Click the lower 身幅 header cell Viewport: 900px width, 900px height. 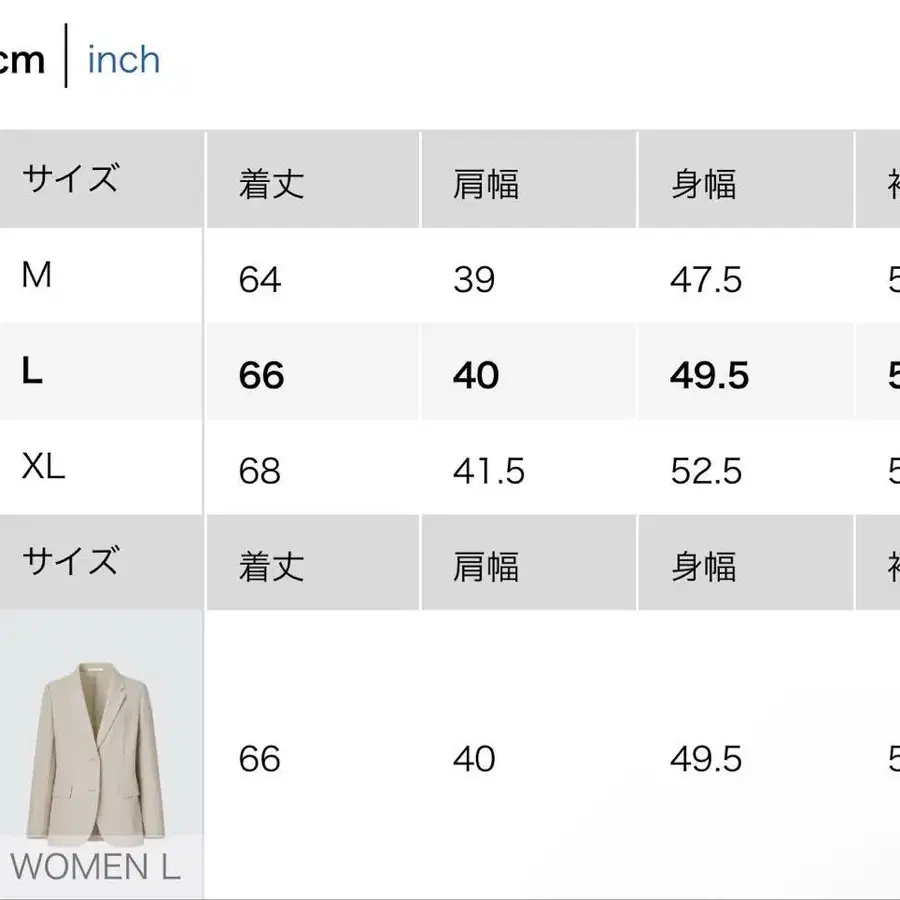[x=703, y=567]
